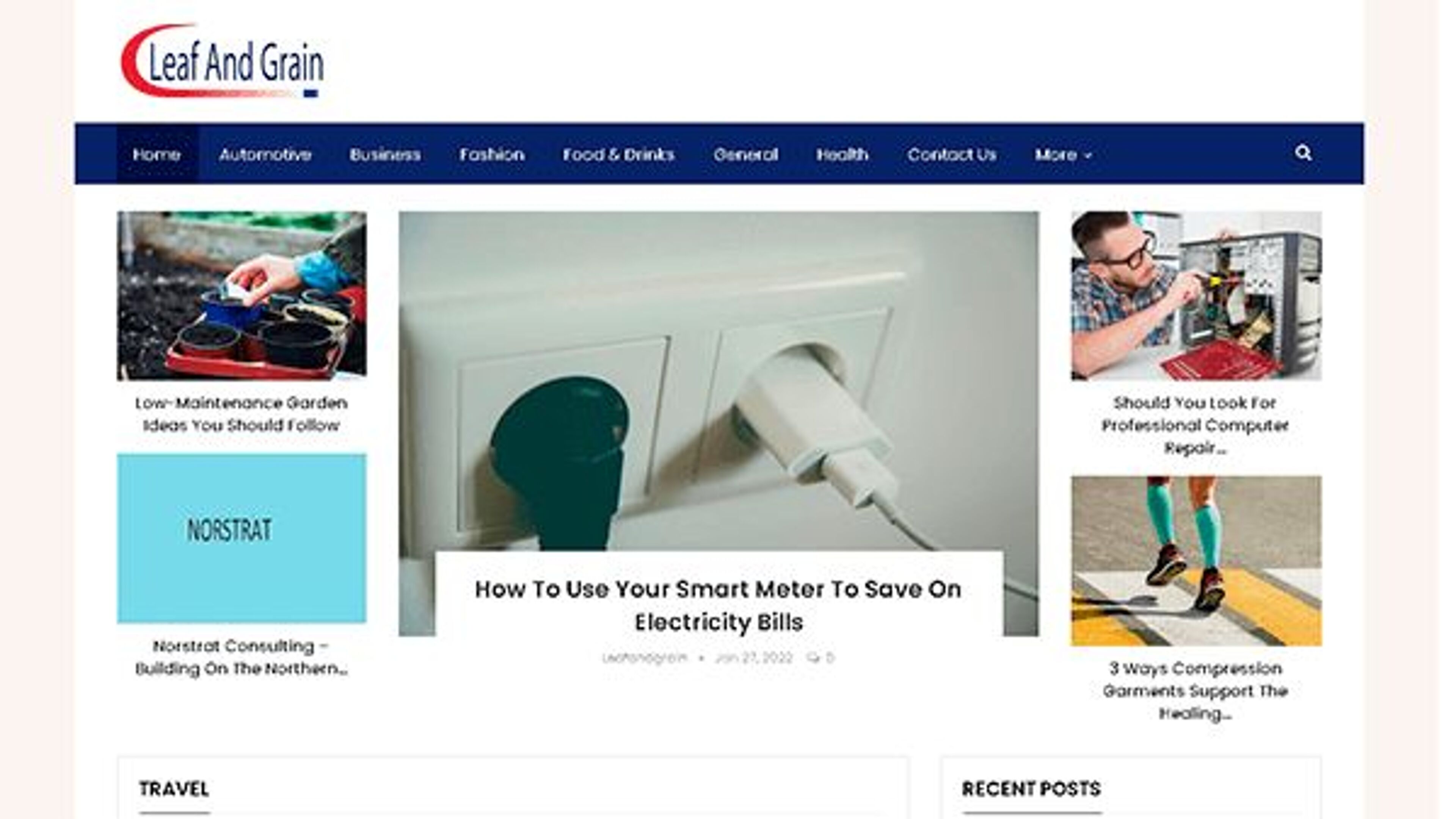Open the Fashion category
The width and height of the screenshot is (1456, 819).
click(492, 155)
